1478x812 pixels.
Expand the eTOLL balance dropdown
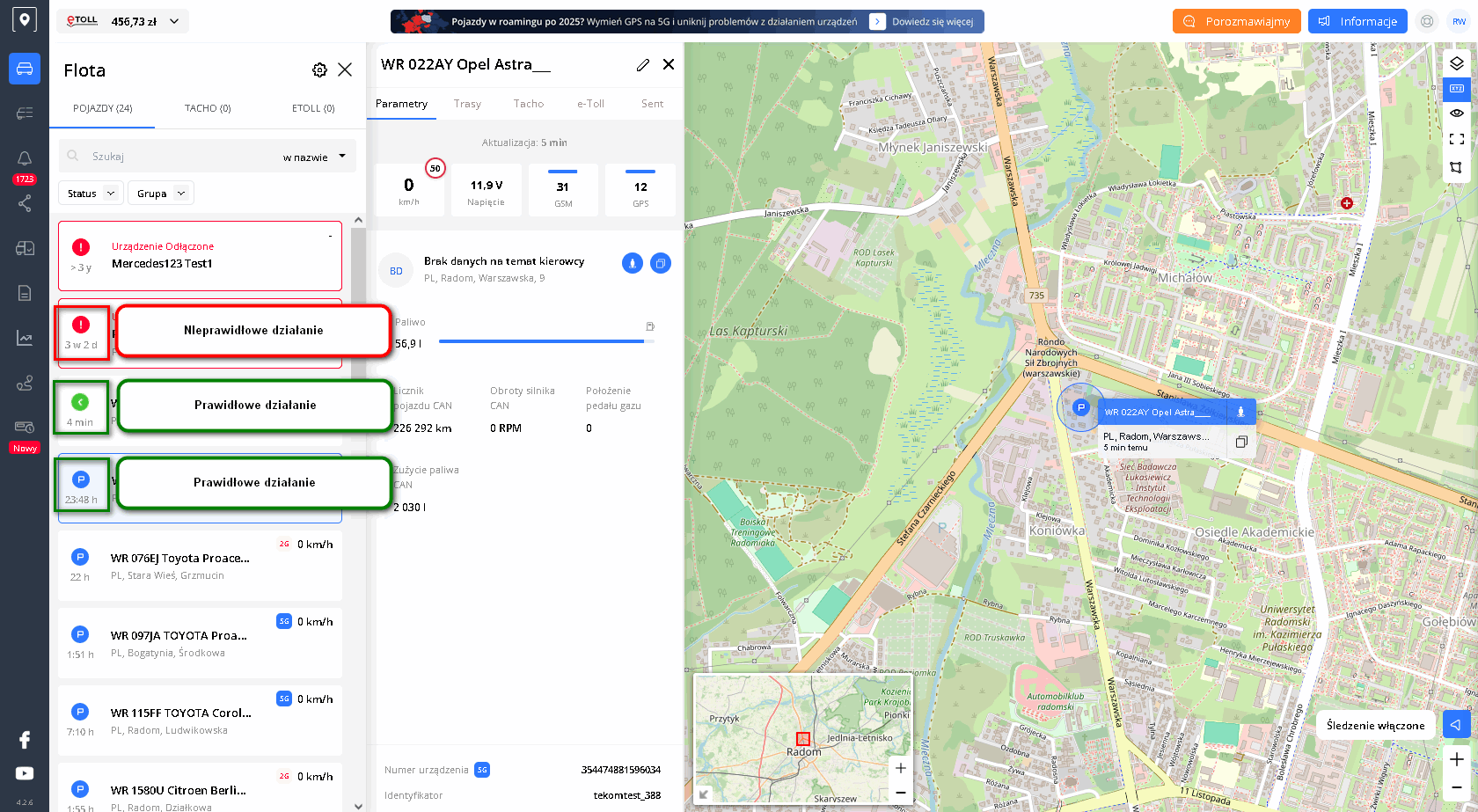(x=174, y=21)
